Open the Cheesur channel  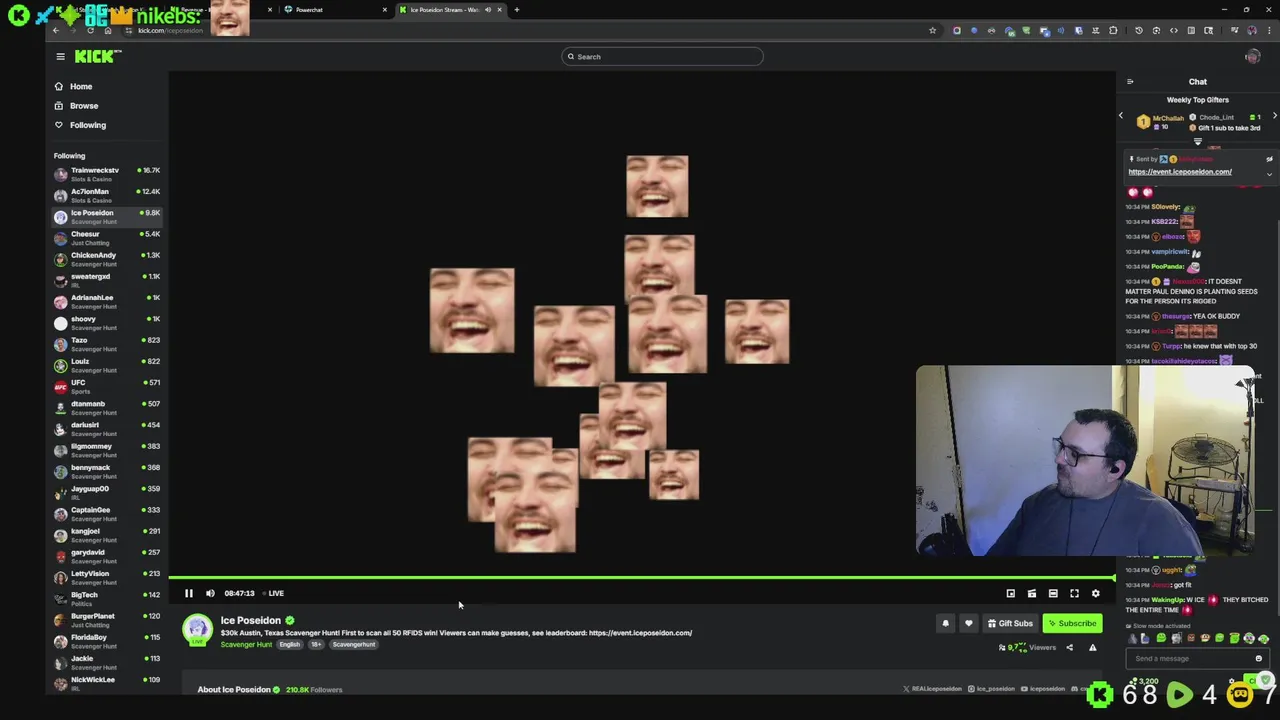pos(107,238)
